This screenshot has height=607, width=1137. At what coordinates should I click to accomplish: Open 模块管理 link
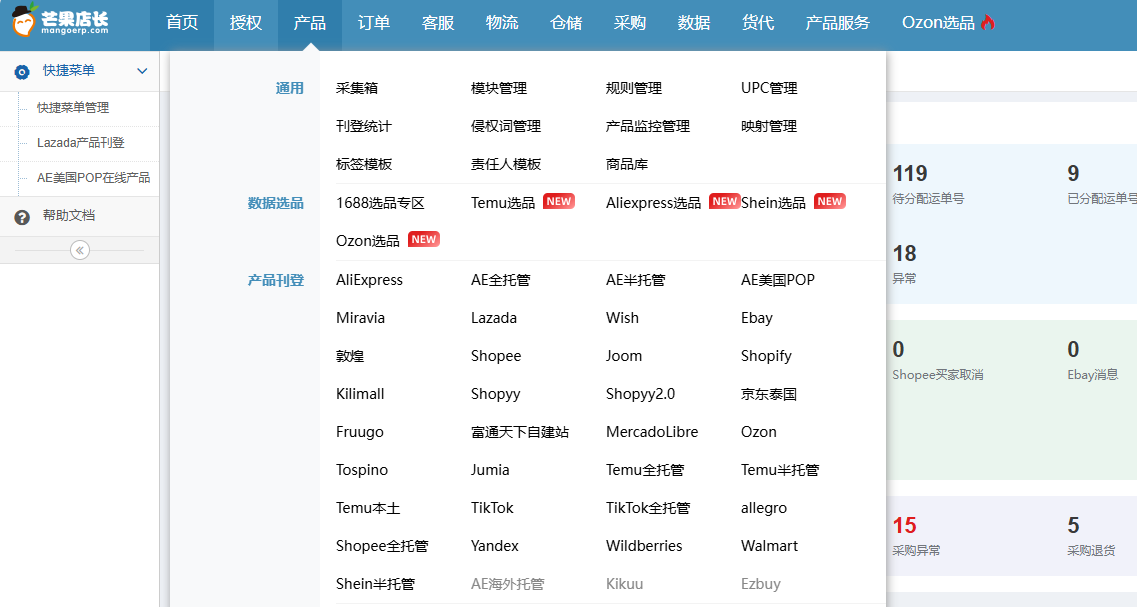tap(499, 88)
